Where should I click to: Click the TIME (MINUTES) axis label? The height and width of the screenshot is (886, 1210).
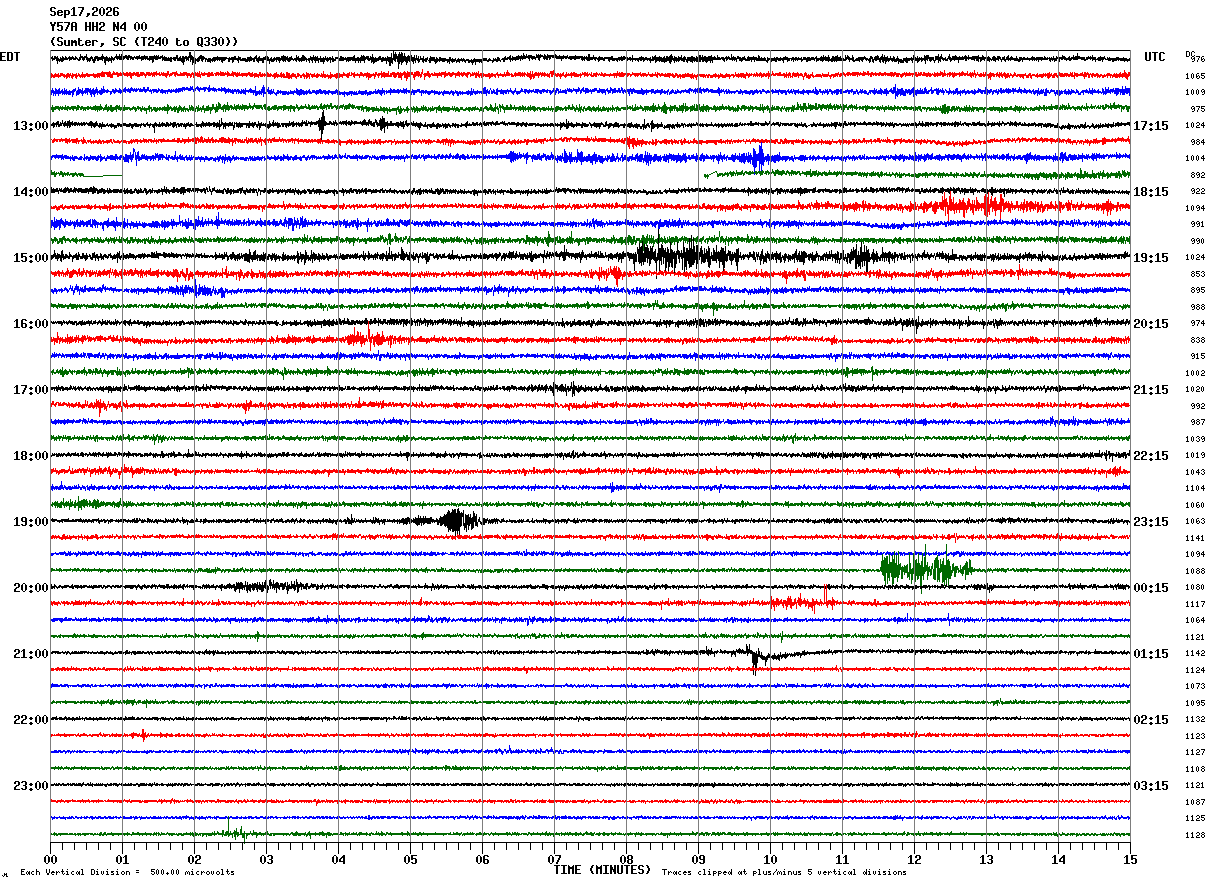point(602,870)
